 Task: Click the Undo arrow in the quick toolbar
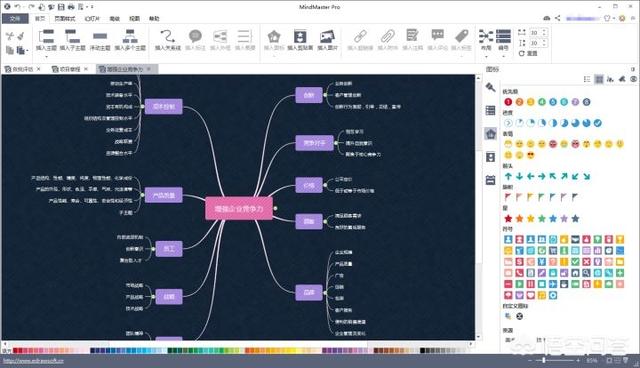(x=18, y=7)
